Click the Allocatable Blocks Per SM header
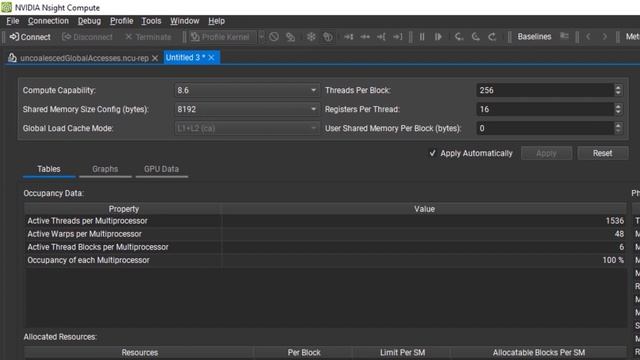640x360 pixels. [x=538, y=353]
